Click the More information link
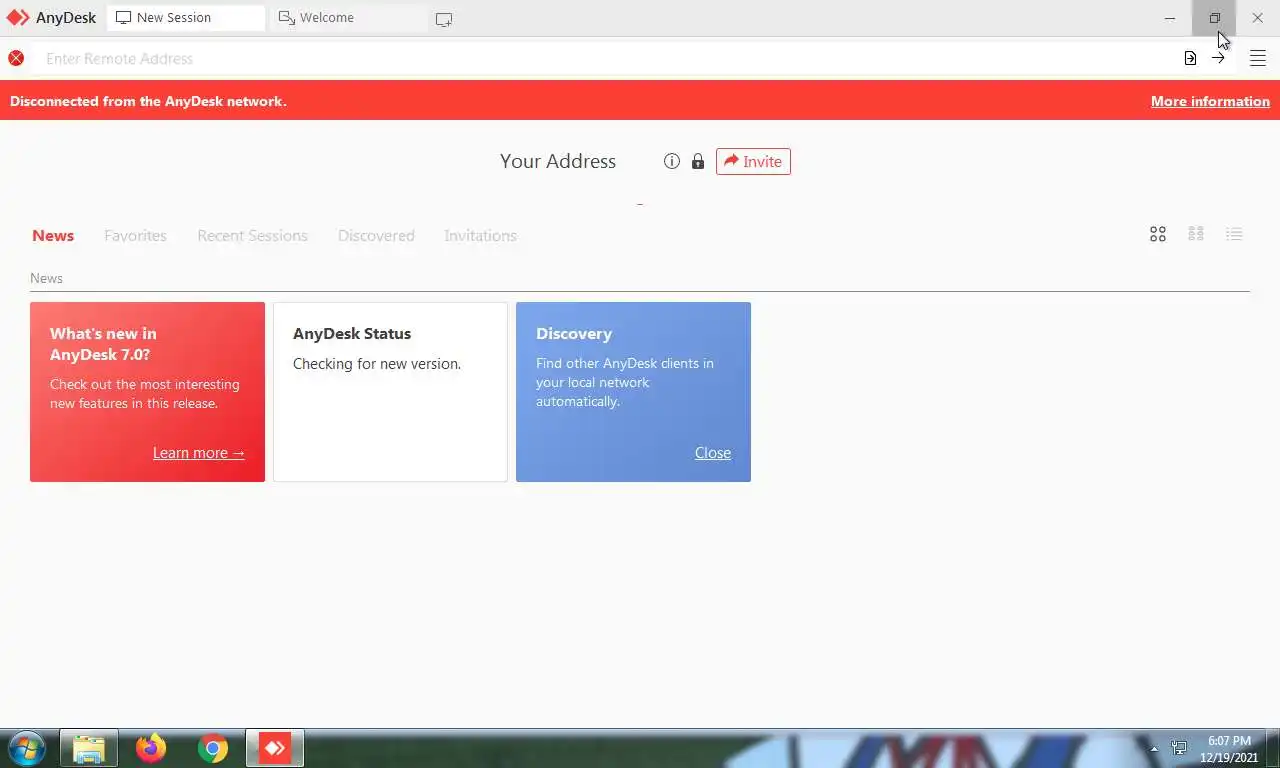Screen dimensions: 1280x768 click(x=1210, y=101)
